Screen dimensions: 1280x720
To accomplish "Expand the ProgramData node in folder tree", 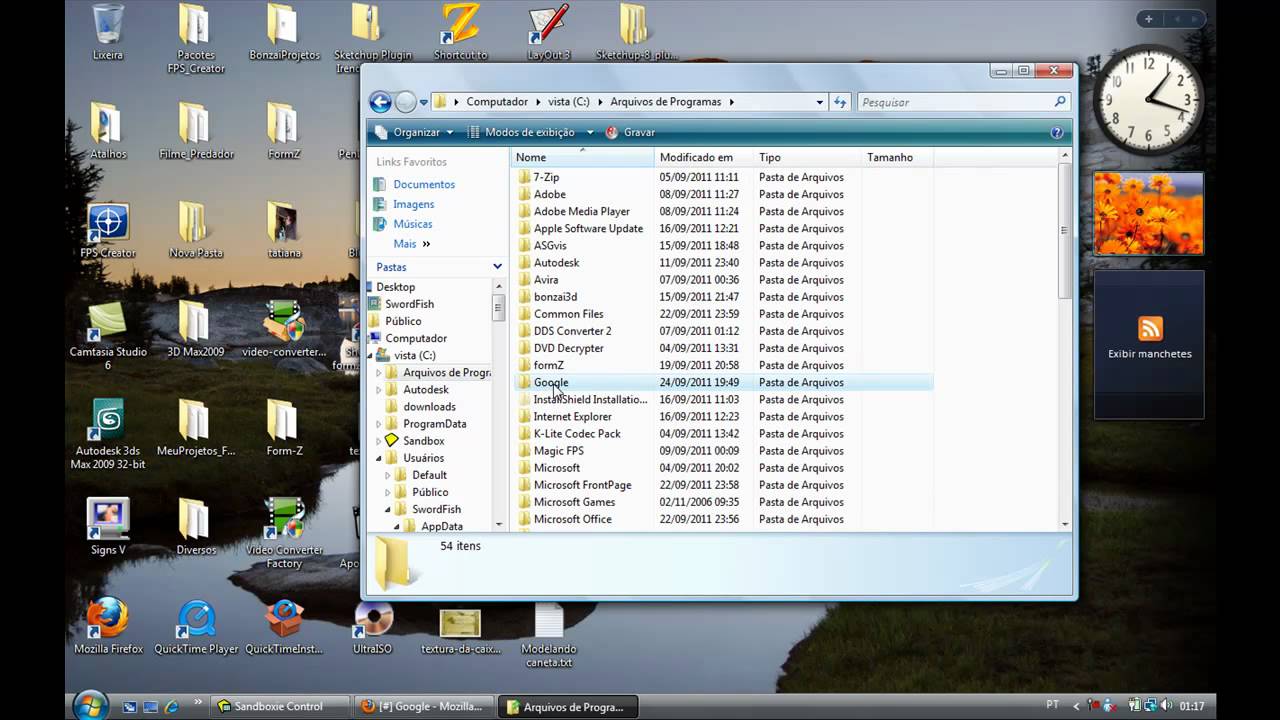I will coord(380,424).
